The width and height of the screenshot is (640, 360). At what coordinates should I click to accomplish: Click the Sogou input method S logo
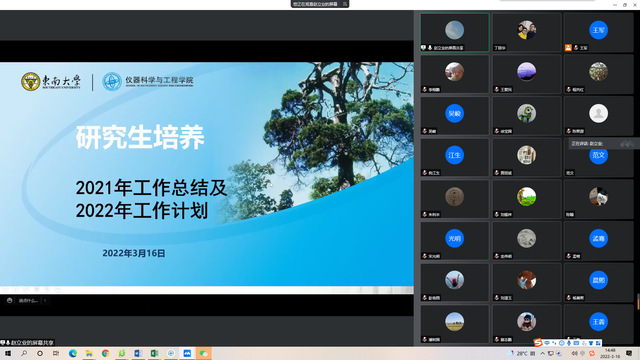538,343
